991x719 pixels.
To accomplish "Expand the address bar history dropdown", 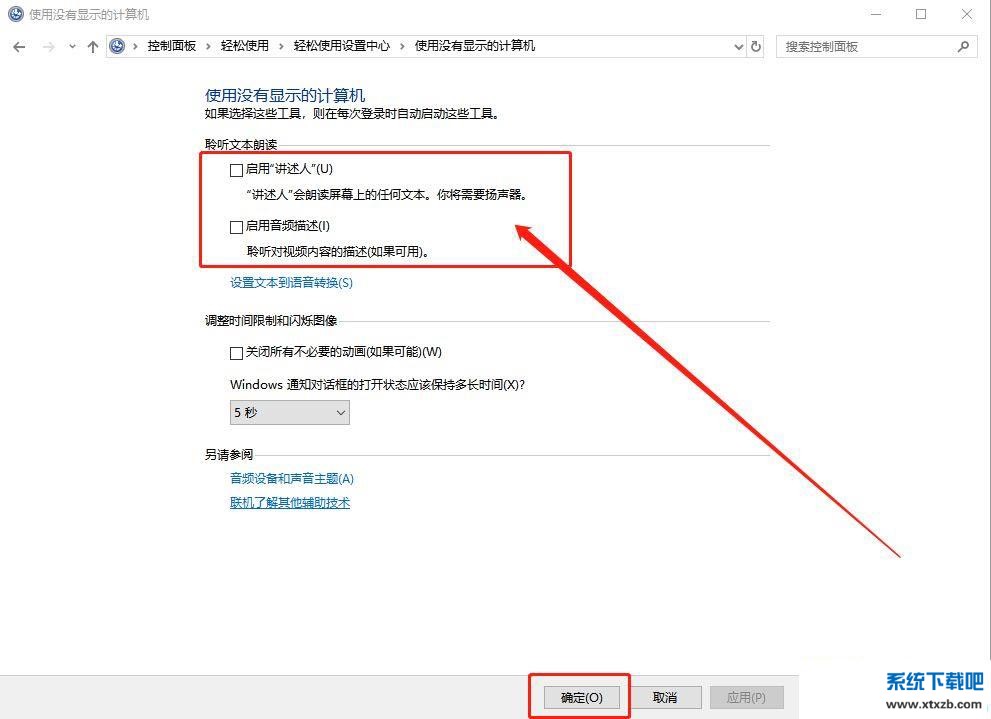I will pyautogui.click(x=739, y=46).
